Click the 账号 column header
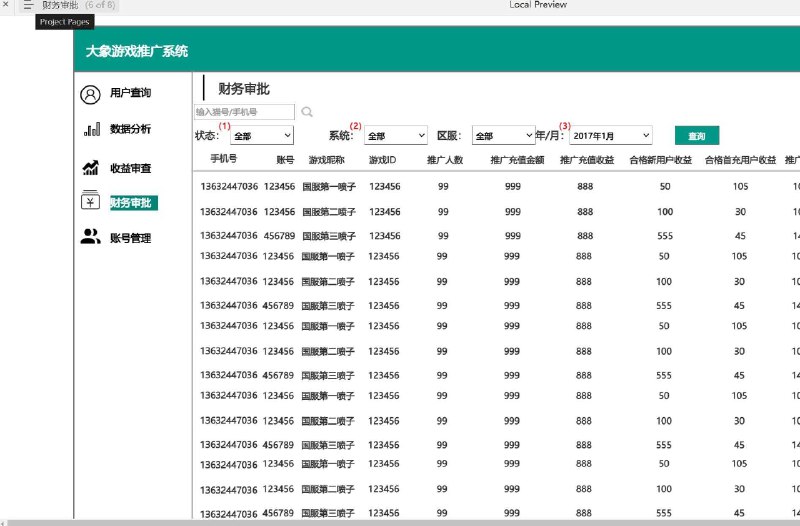Viewport: 800px width, 526px height. (x=285, y=160)
